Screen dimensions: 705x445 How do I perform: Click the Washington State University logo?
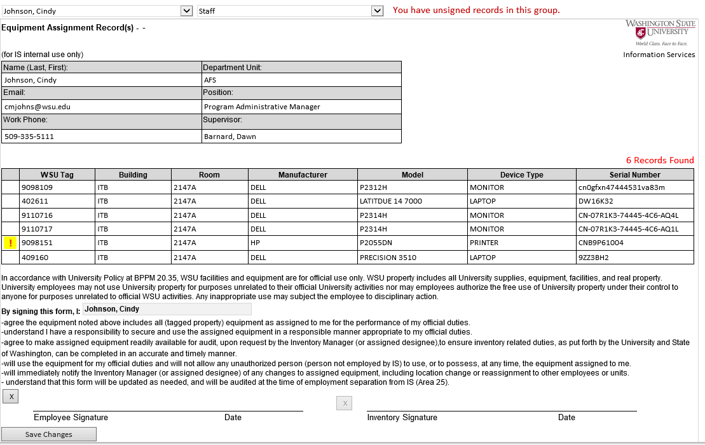661,32
